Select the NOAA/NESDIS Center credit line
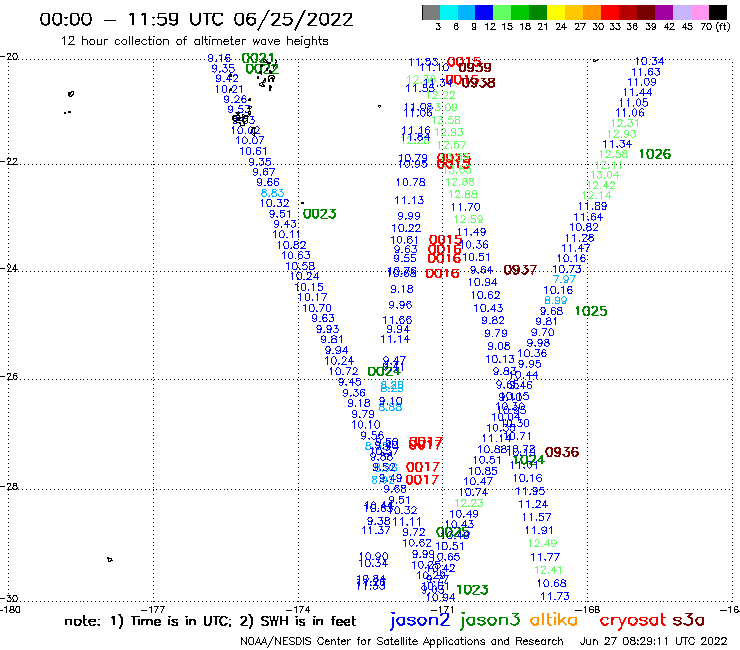The width and height of the screenshot is (740, 650). [x=402, y=642]
